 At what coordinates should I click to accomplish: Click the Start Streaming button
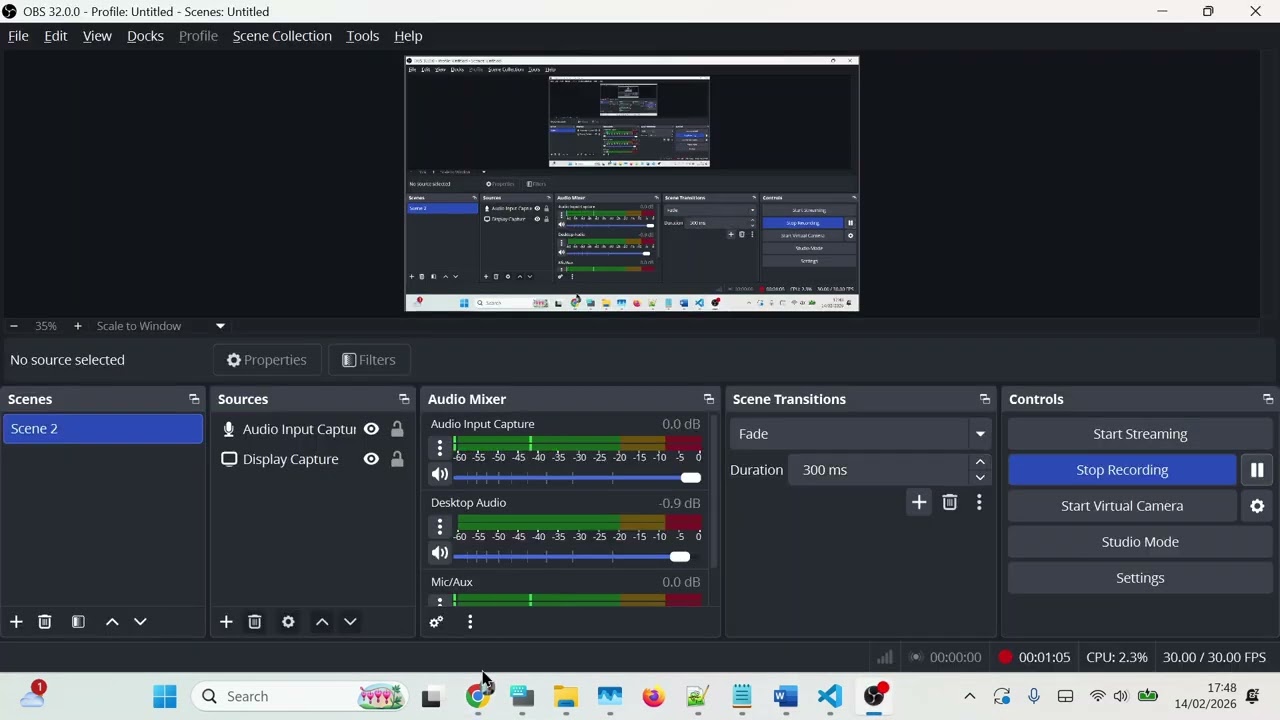point(1140,434)
